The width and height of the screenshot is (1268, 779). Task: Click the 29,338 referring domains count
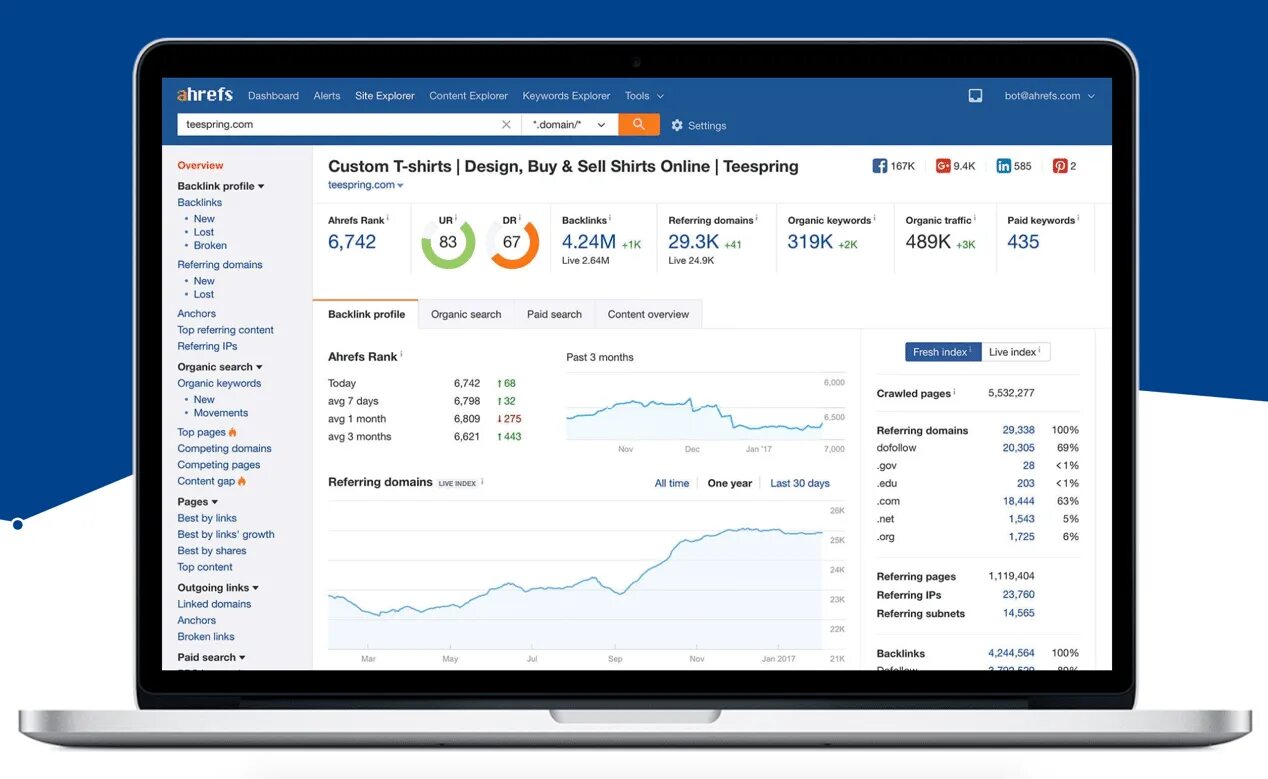click(x=1018, y=430)
